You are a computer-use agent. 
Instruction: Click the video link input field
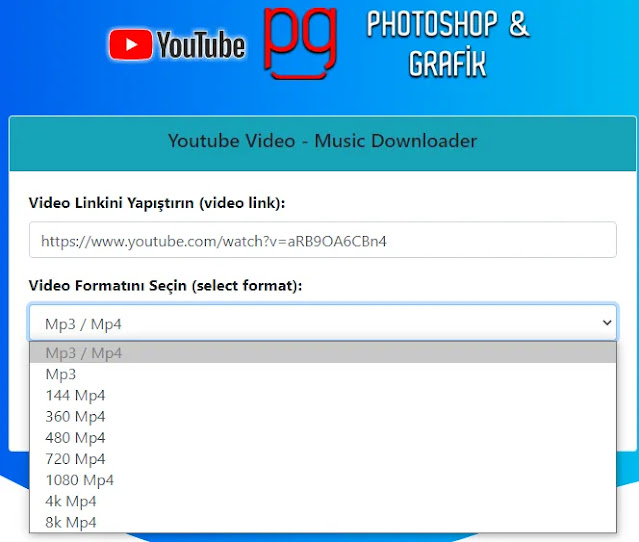(323, 240)
